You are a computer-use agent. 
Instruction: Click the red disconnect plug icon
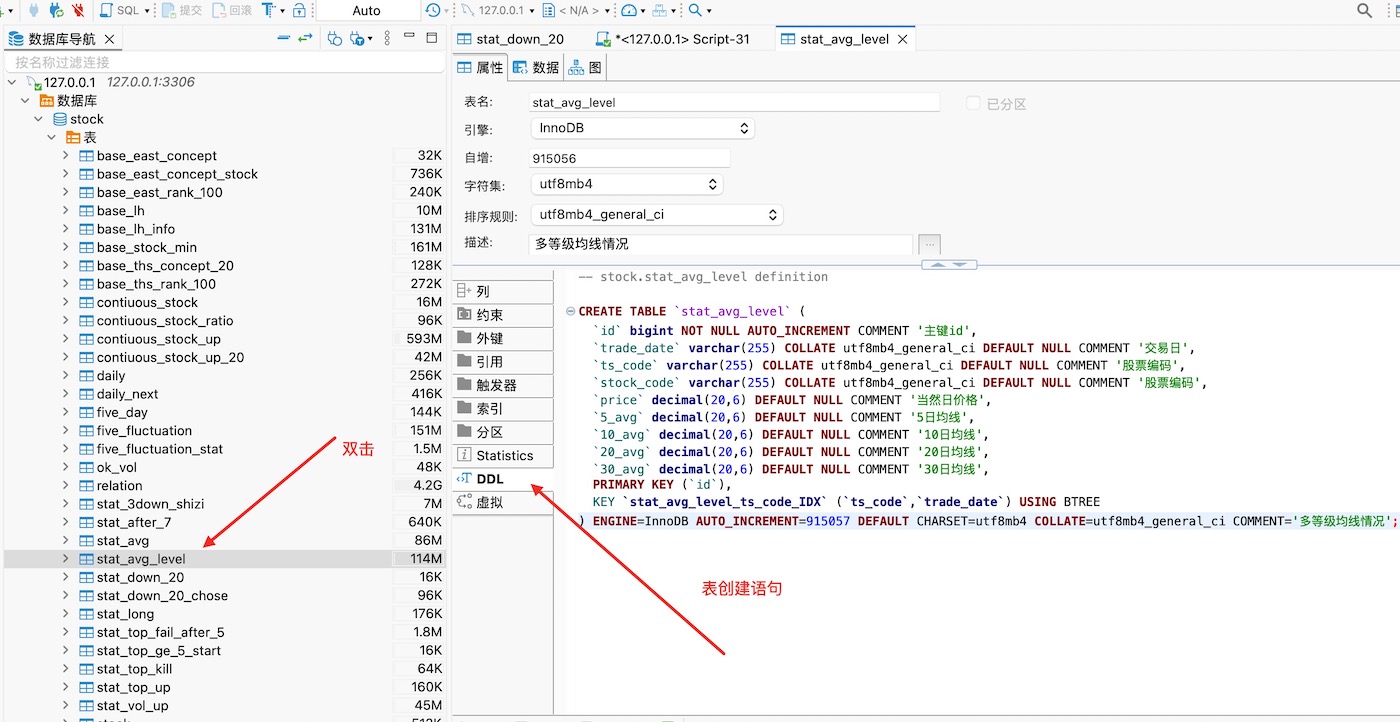pyautogui.click(x=78, y=10)
